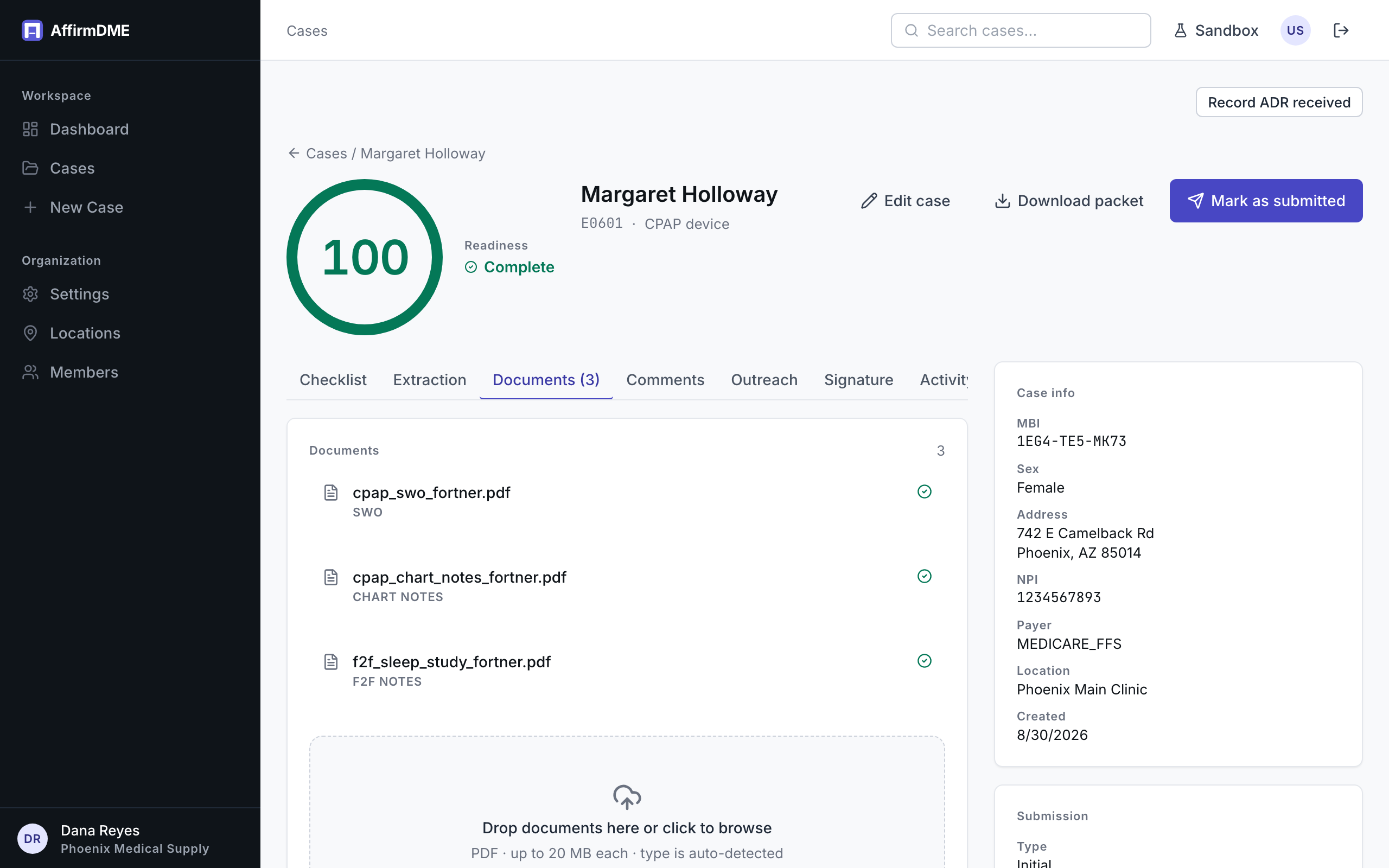Click the 100 readiness score ring
The height and width of the screenshot is (868, 1389).
tap(365, 257)
